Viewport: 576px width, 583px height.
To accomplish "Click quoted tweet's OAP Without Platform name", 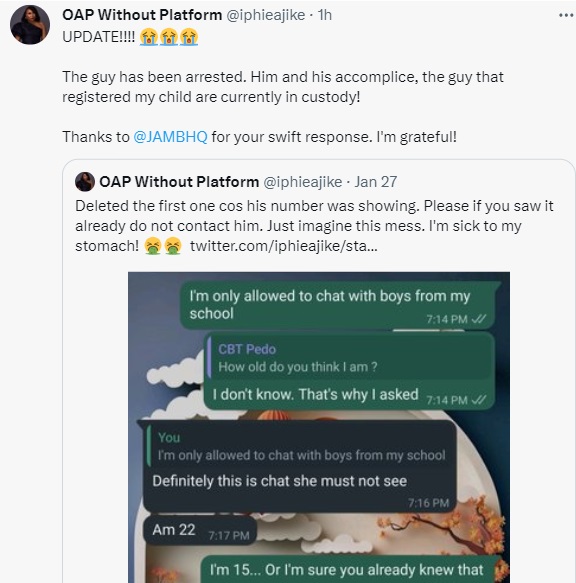I will coord(179,182).
